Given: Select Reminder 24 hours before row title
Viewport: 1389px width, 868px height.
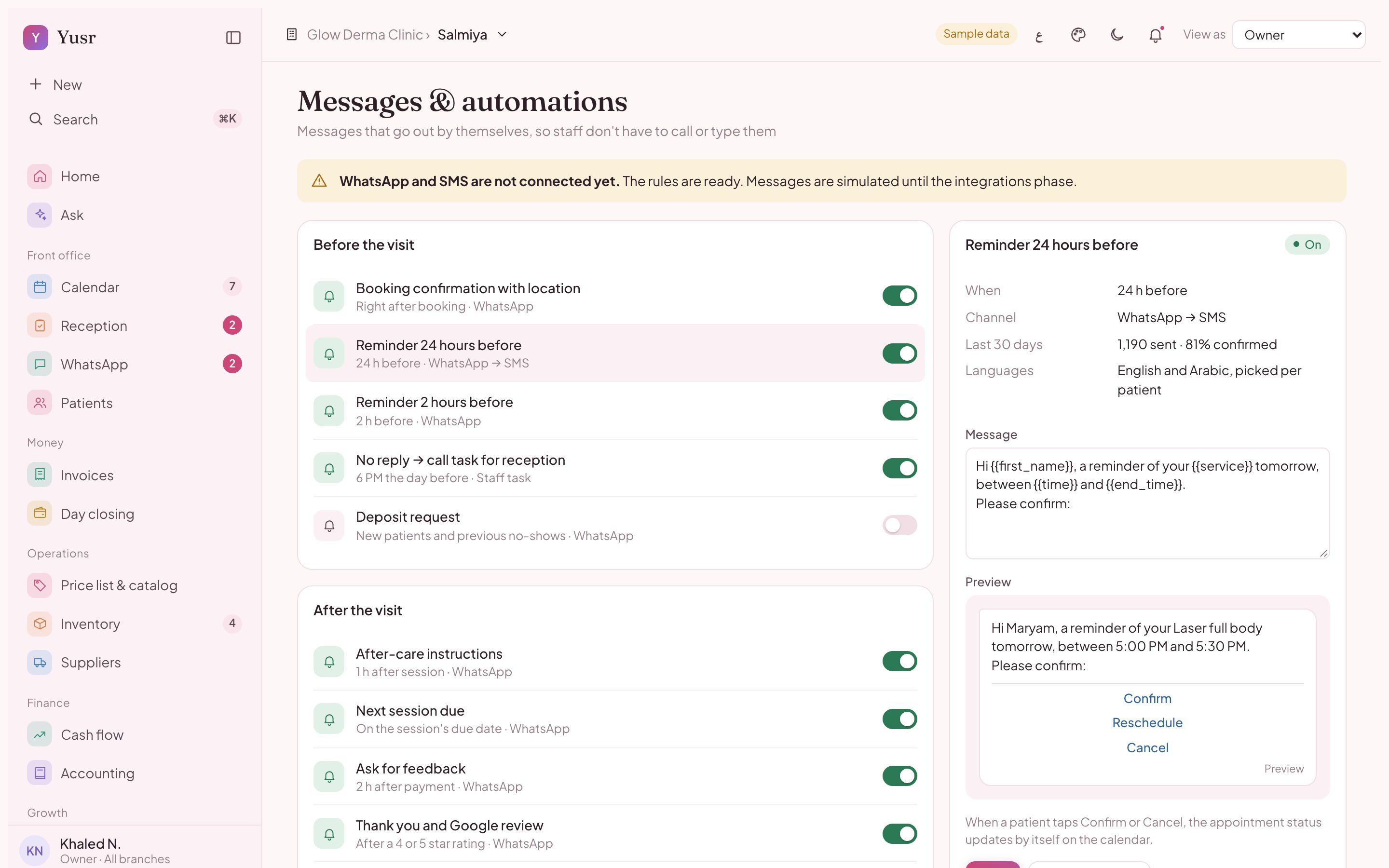Looking at the screenshot, I should click(x=438, y=345).
